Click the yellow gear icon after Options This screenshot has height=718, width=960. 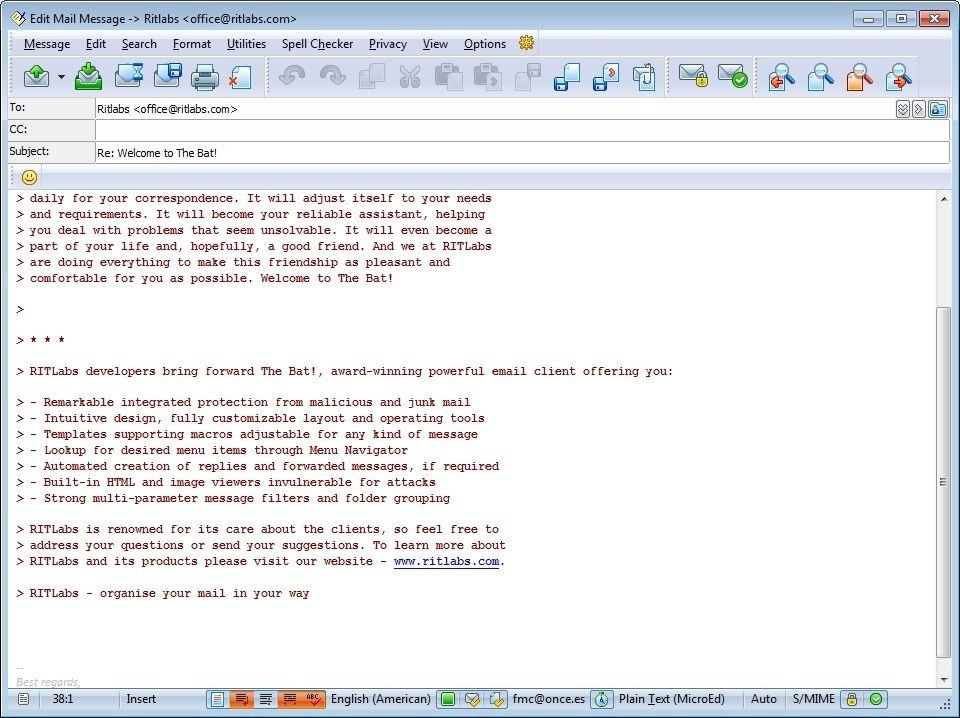tap(527, 43)
